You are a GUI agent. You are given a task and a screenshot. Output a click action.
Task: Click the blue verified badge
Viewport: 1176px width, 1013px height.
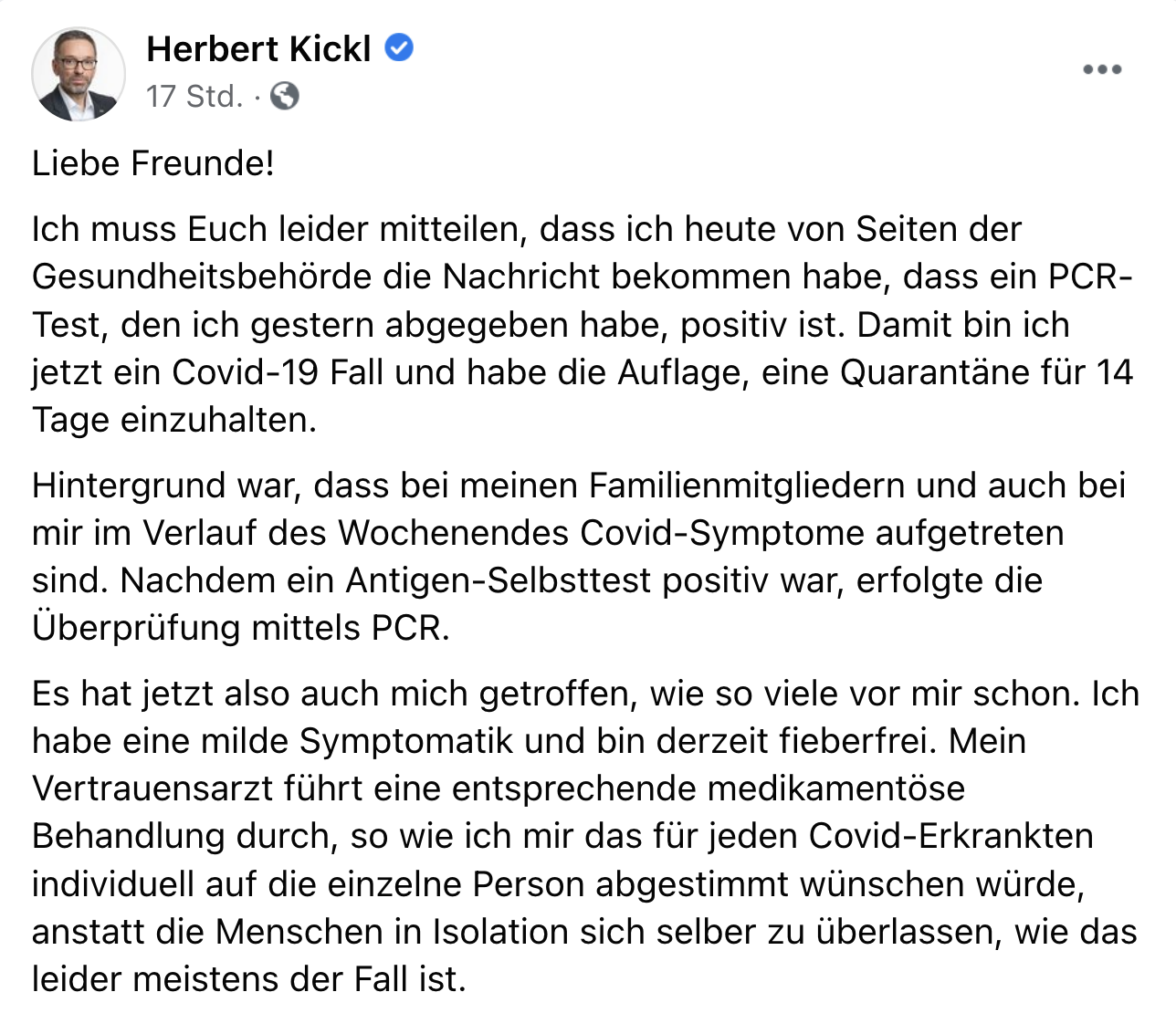pos(399,47)
